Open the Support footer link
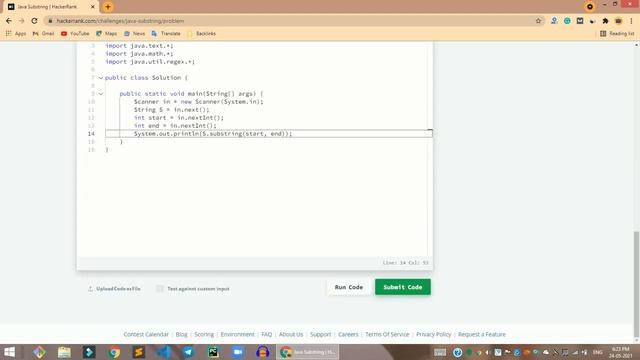640x360 pixels. [x=320, y=334]
